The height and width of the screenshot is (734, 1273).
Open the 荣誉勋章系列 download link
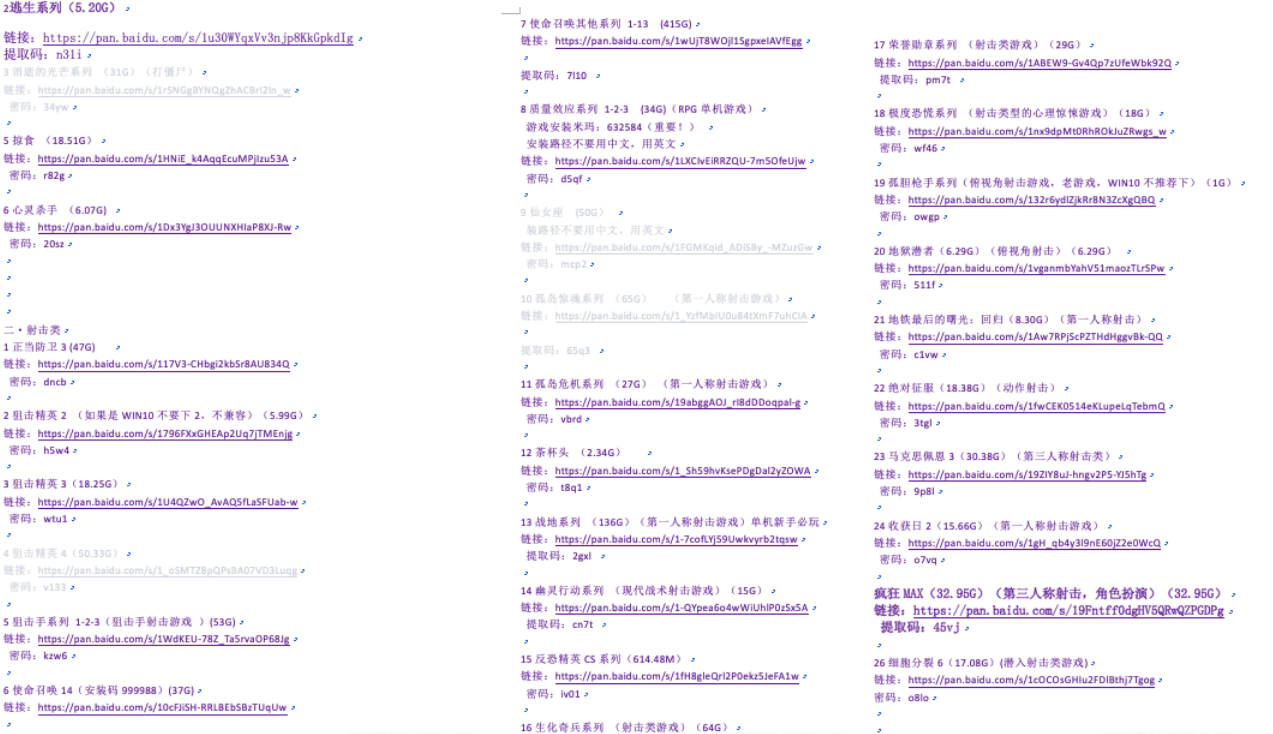coord(1040,62)
